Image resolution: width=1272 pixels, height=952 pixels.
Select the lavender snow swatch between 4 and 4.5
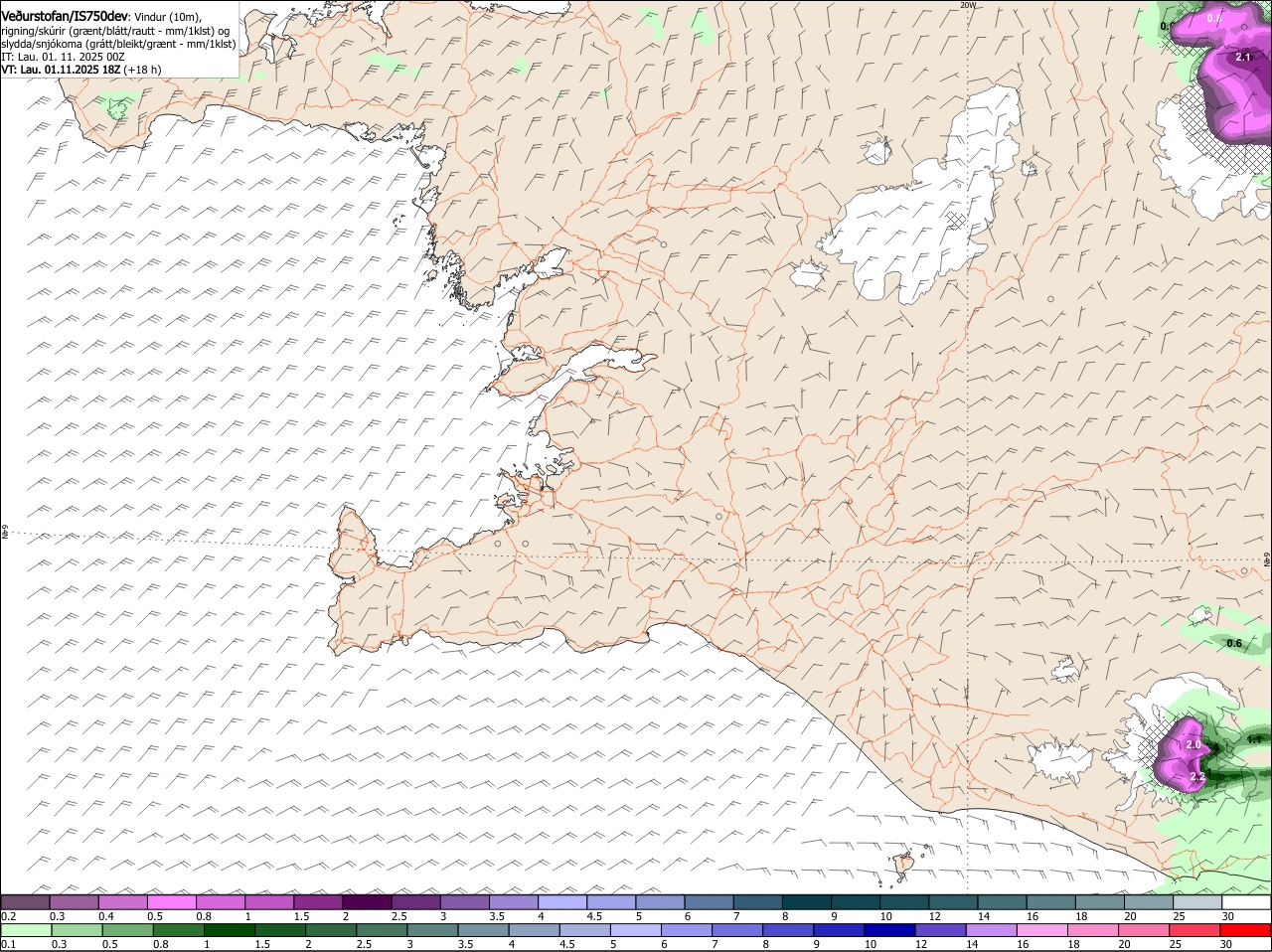563,902
